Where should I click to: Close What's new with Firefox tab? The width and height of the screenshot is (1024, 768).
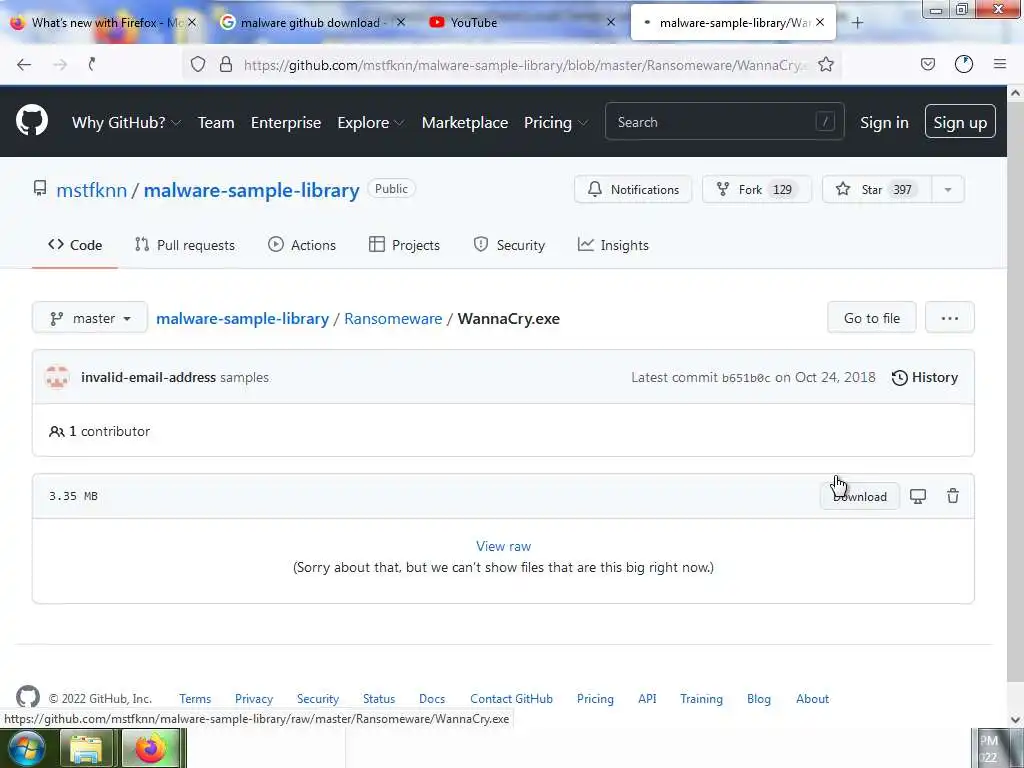pyautogui.click(x=192, y=22)
